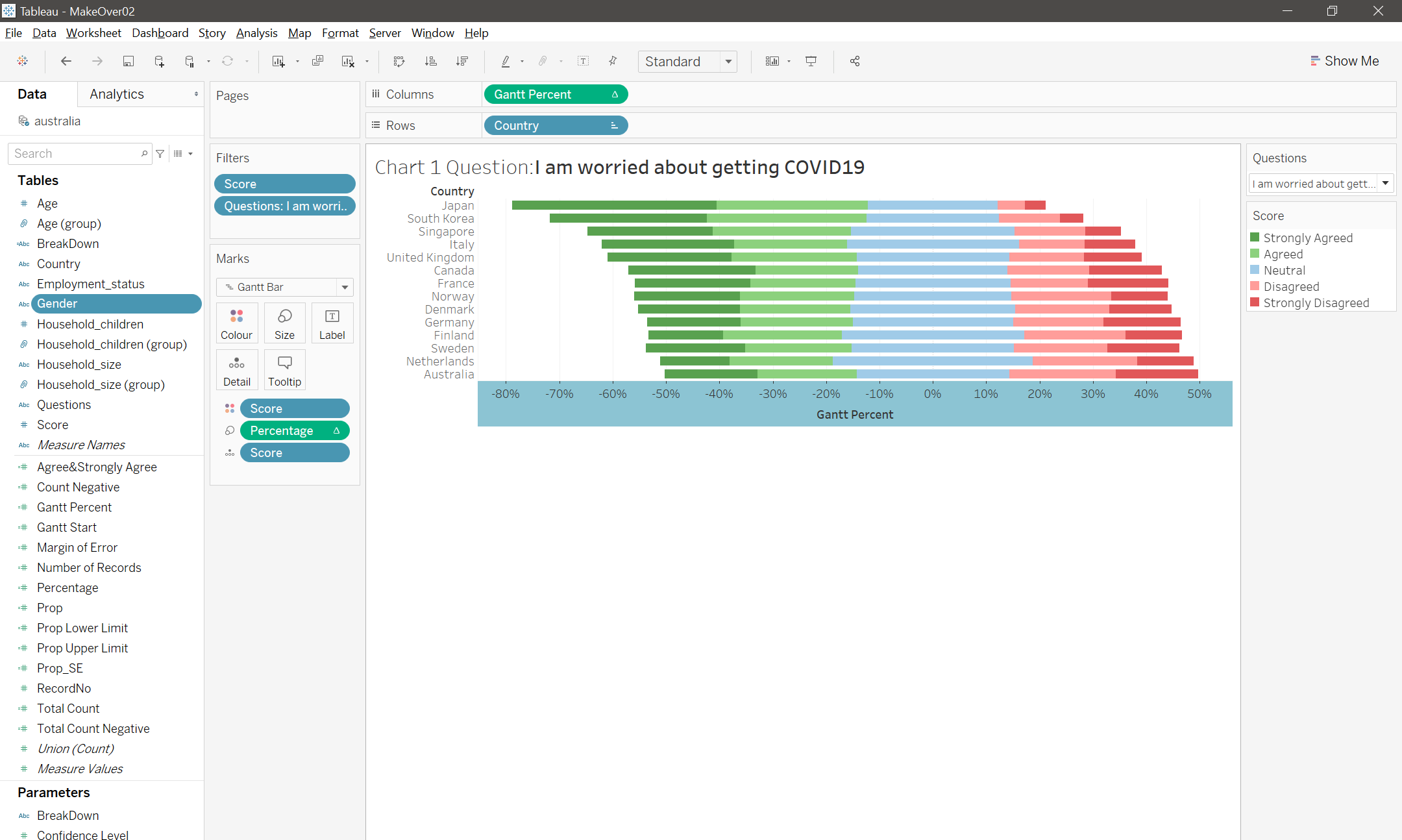Image resolution: width=1402 pixels, height=840 pixels.
Task: Click the Tooltip marks card
Action: [x=284, y=370]
